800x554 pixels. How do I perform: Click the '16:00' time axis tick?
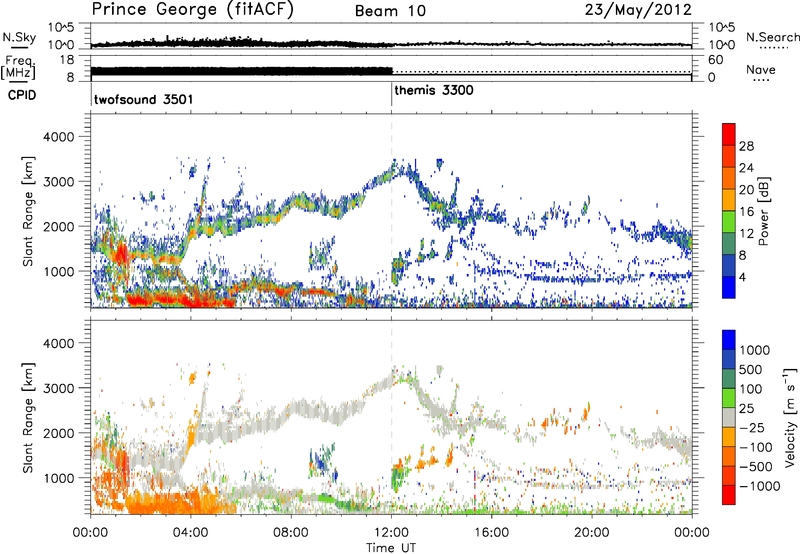491,533
